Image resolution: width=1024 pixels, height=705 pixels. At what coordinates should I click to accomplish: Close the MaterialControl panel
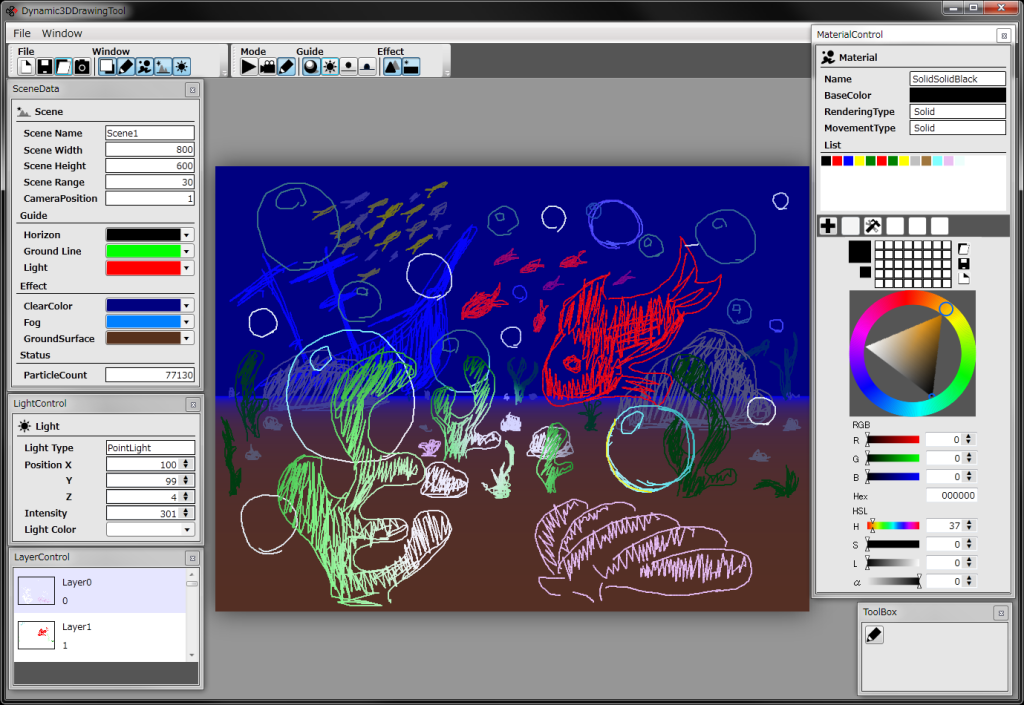pyautogui.click(x=1004, y=36)
